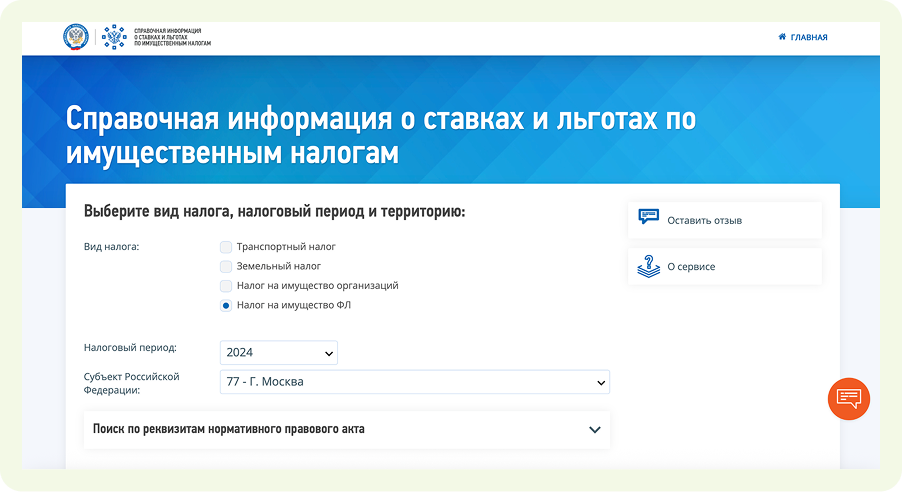Click the Поиск по реквизитам нормативного правового акта title

tap(228, 429)
